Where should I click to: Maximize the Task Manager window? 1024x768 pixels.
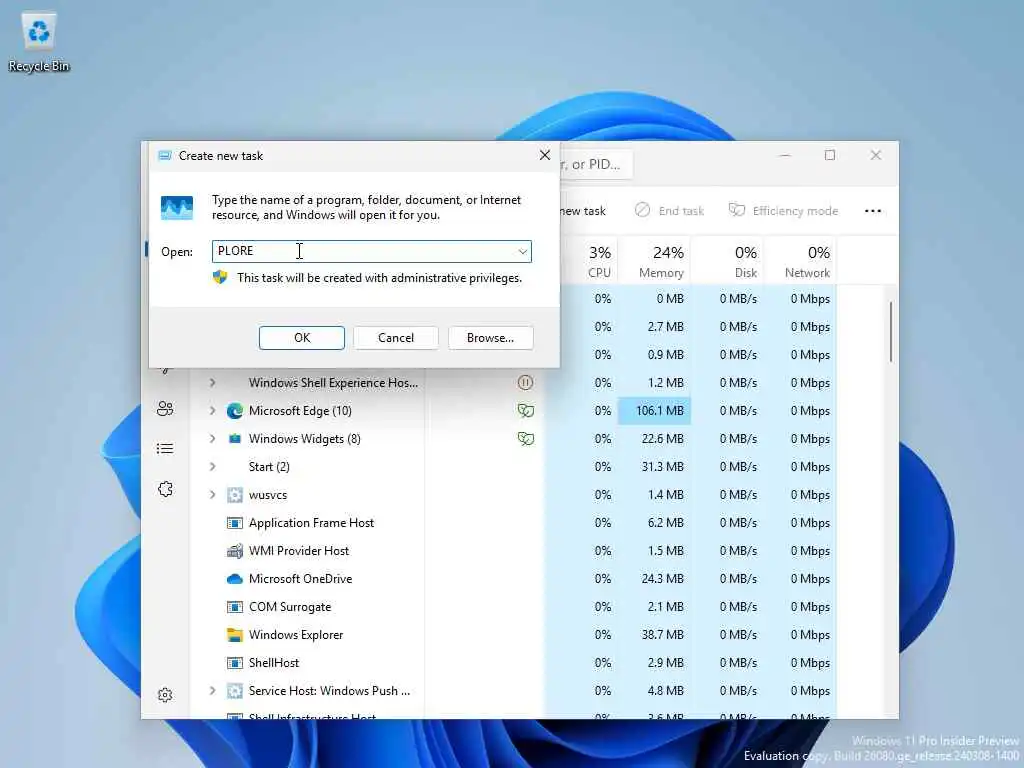click(829, 155)
